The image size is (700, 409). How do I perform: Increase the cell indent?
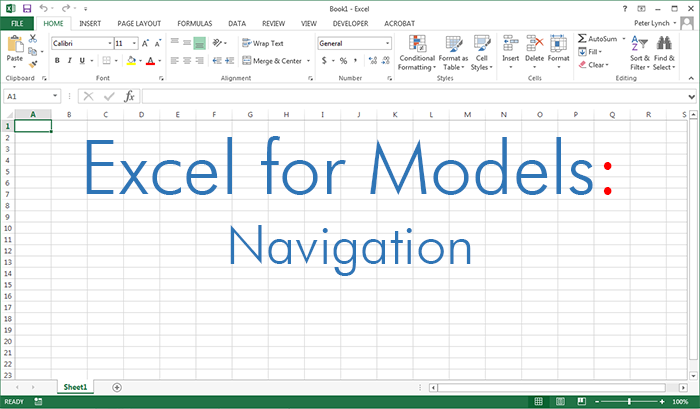(x=229, y=60)
